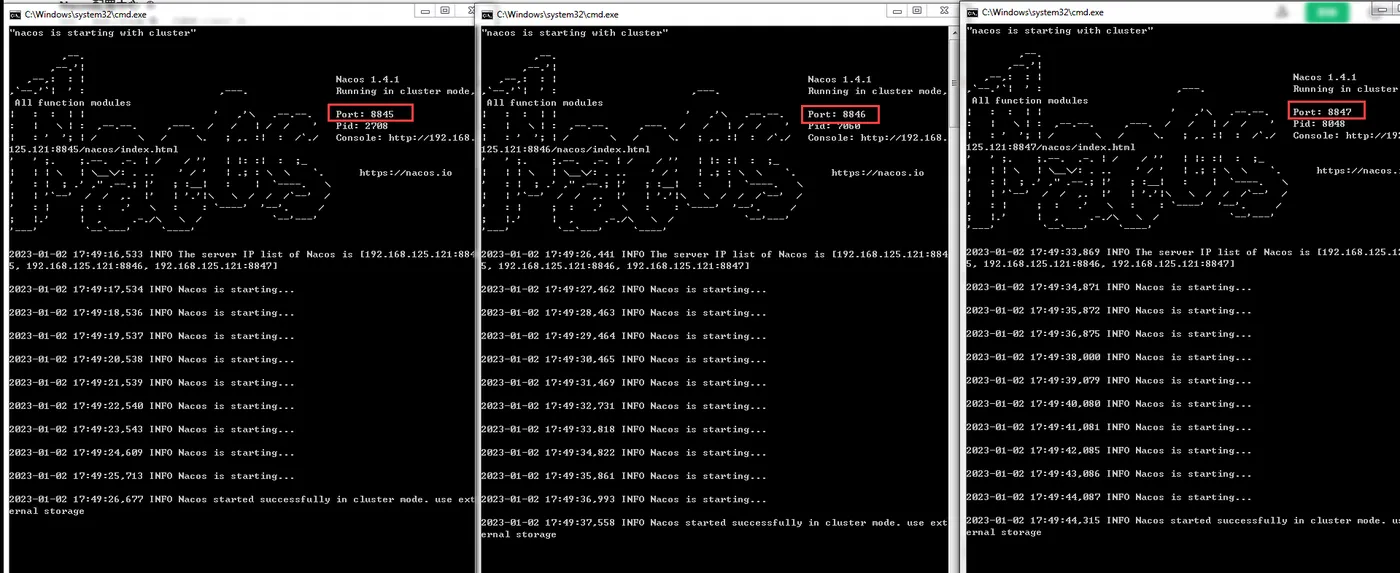Click the log line at 17:49:20,538
The width and height of the screenshot is (1400, 573).
[151, 359]
